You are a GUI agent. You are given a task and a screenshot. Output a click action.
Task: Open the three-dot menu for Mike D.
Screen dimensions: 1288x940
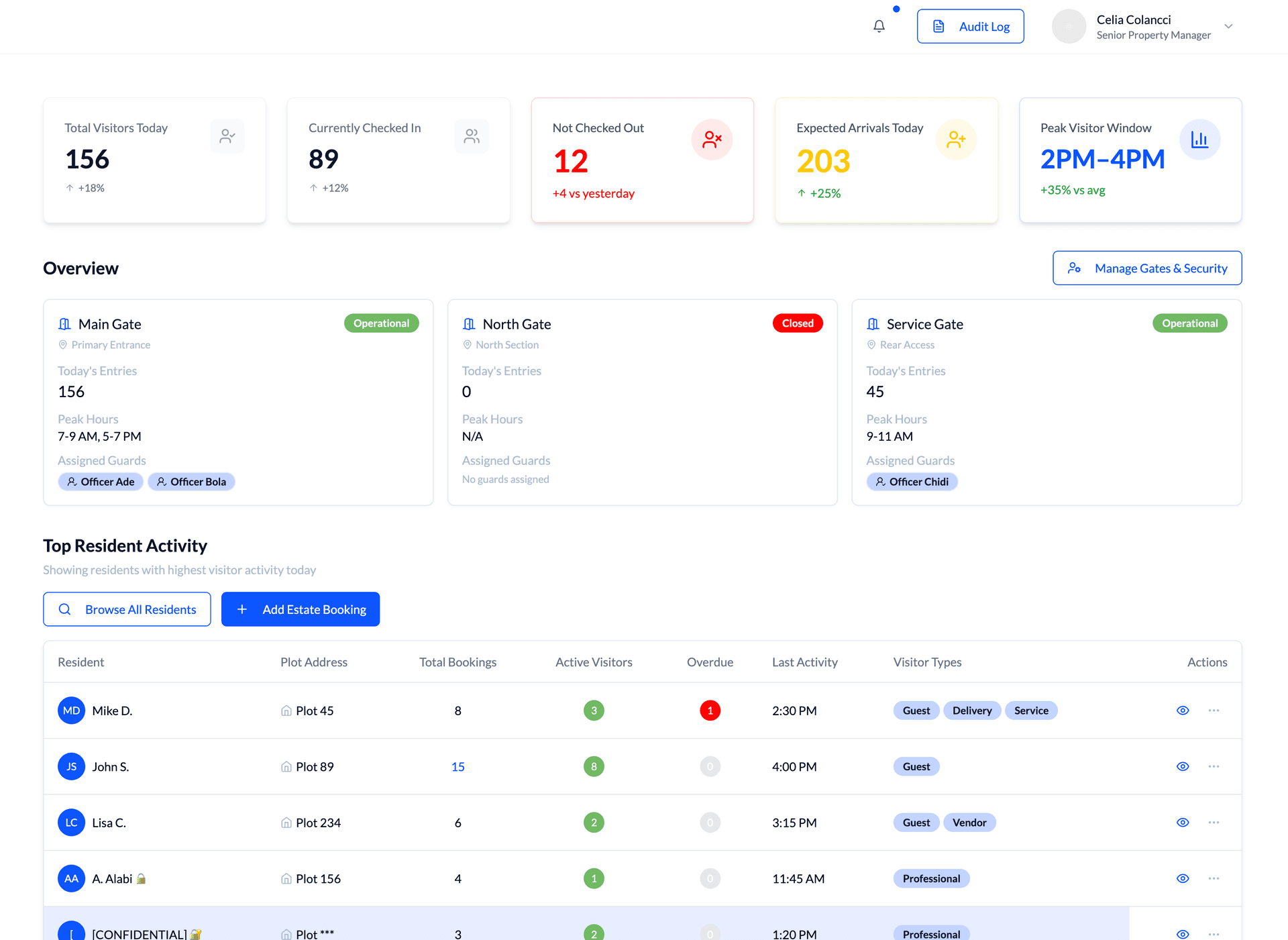(x=1213, y=710)
